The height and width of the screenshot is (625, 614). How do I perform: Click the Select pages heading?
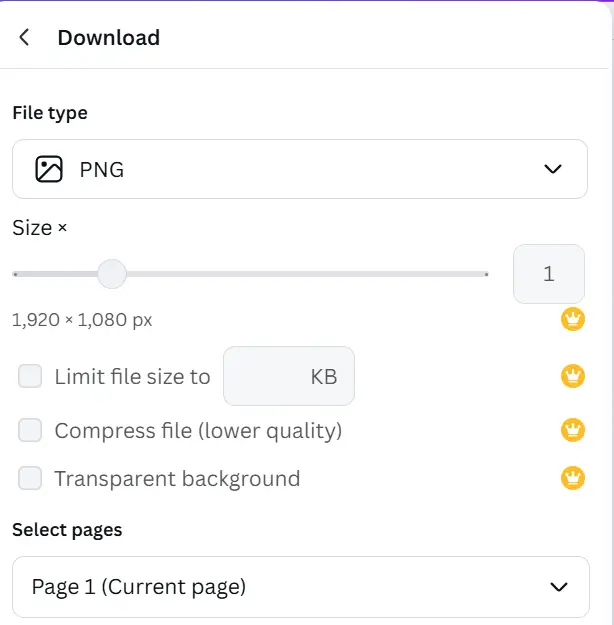click(x=67, y=530)
